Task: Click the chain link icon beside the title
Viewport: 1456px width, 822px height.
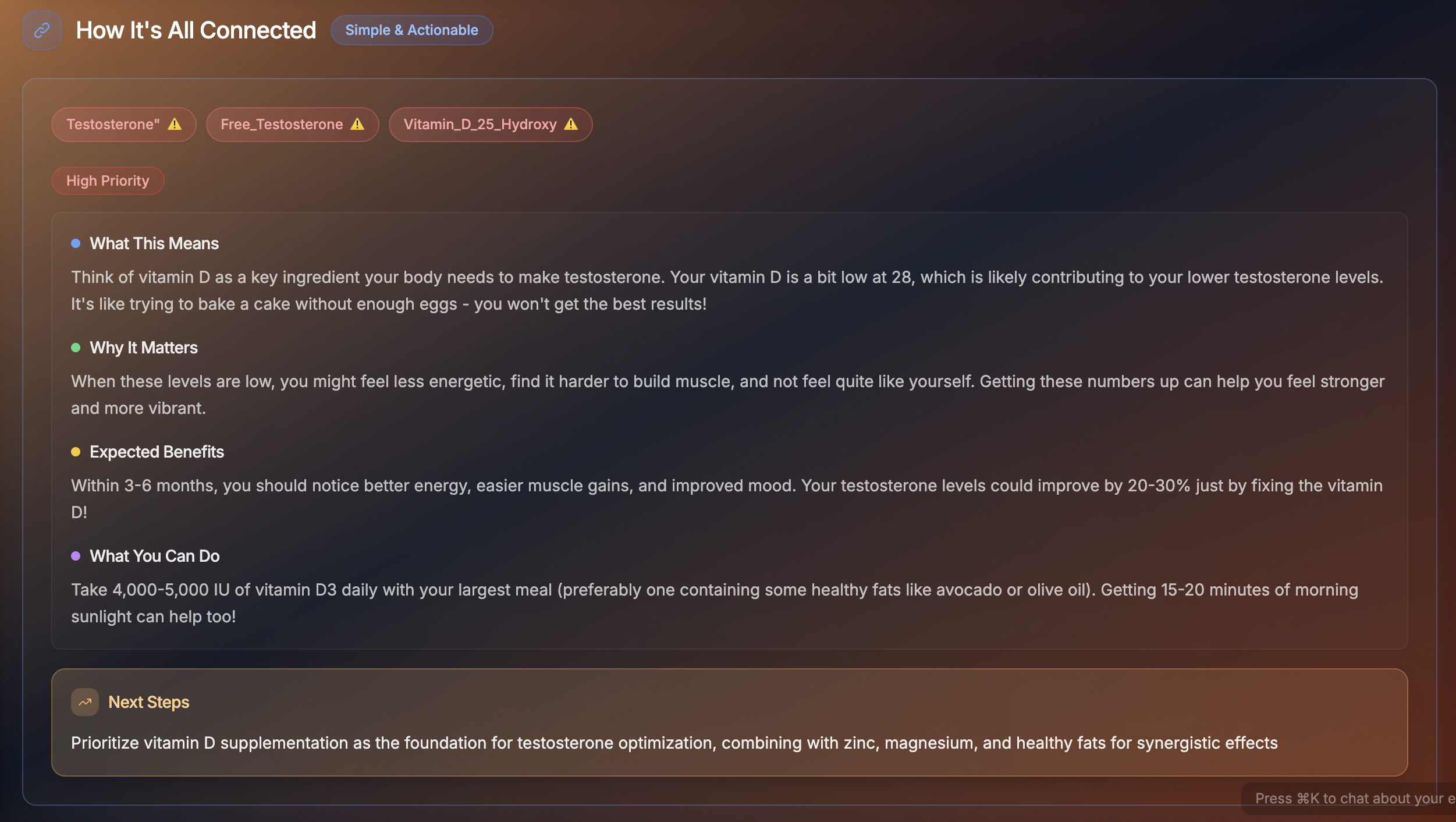Action: [42, 30]
